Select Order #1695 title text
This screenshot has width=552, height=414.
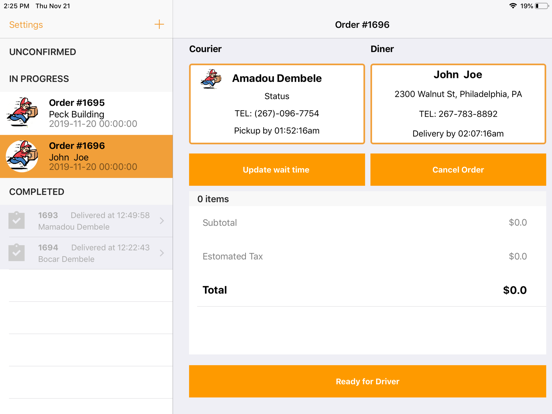pos(77,102)
